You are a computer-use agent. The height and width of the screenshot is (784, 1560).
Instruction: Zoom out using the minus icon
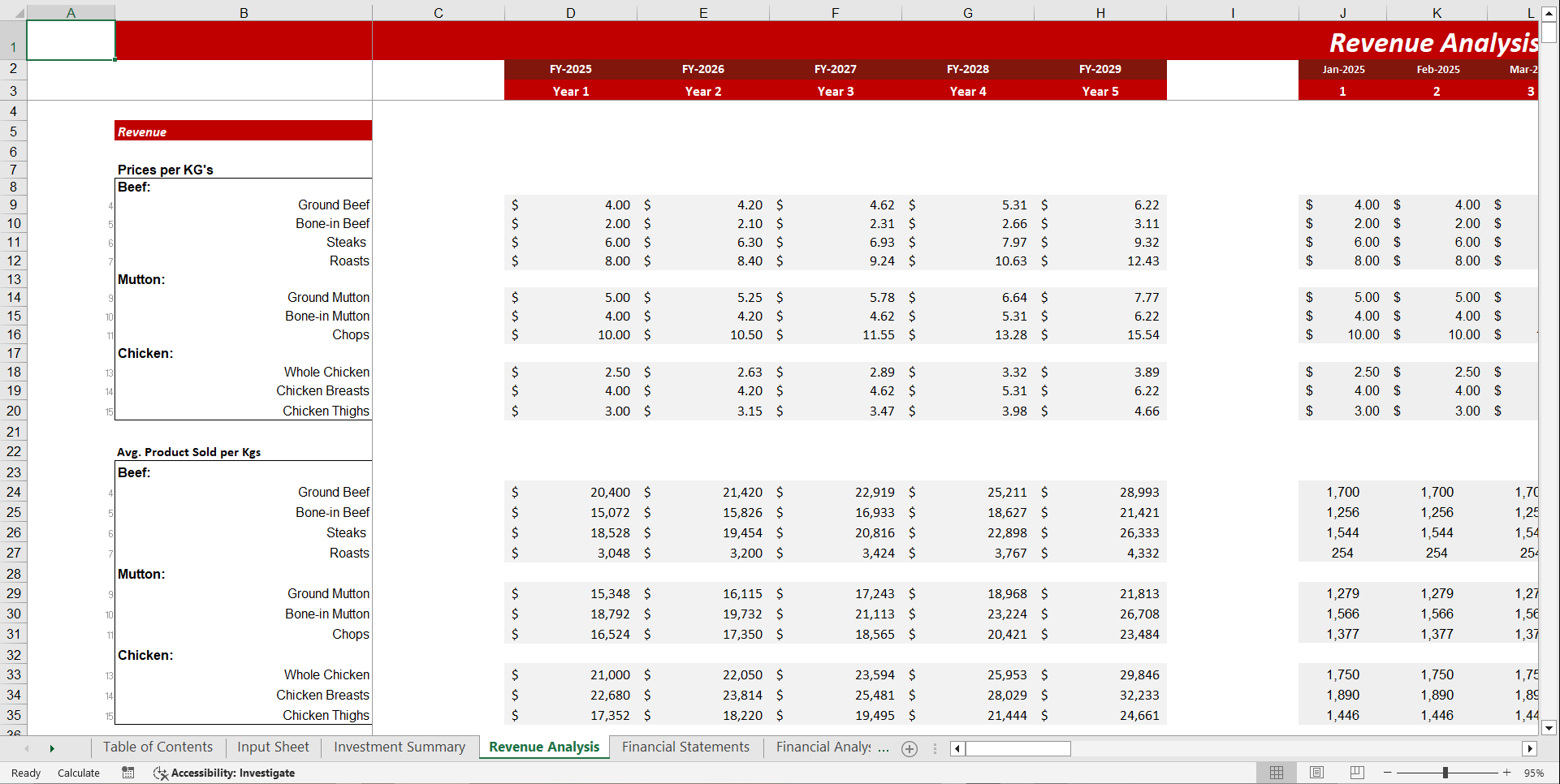[1386, 773]
